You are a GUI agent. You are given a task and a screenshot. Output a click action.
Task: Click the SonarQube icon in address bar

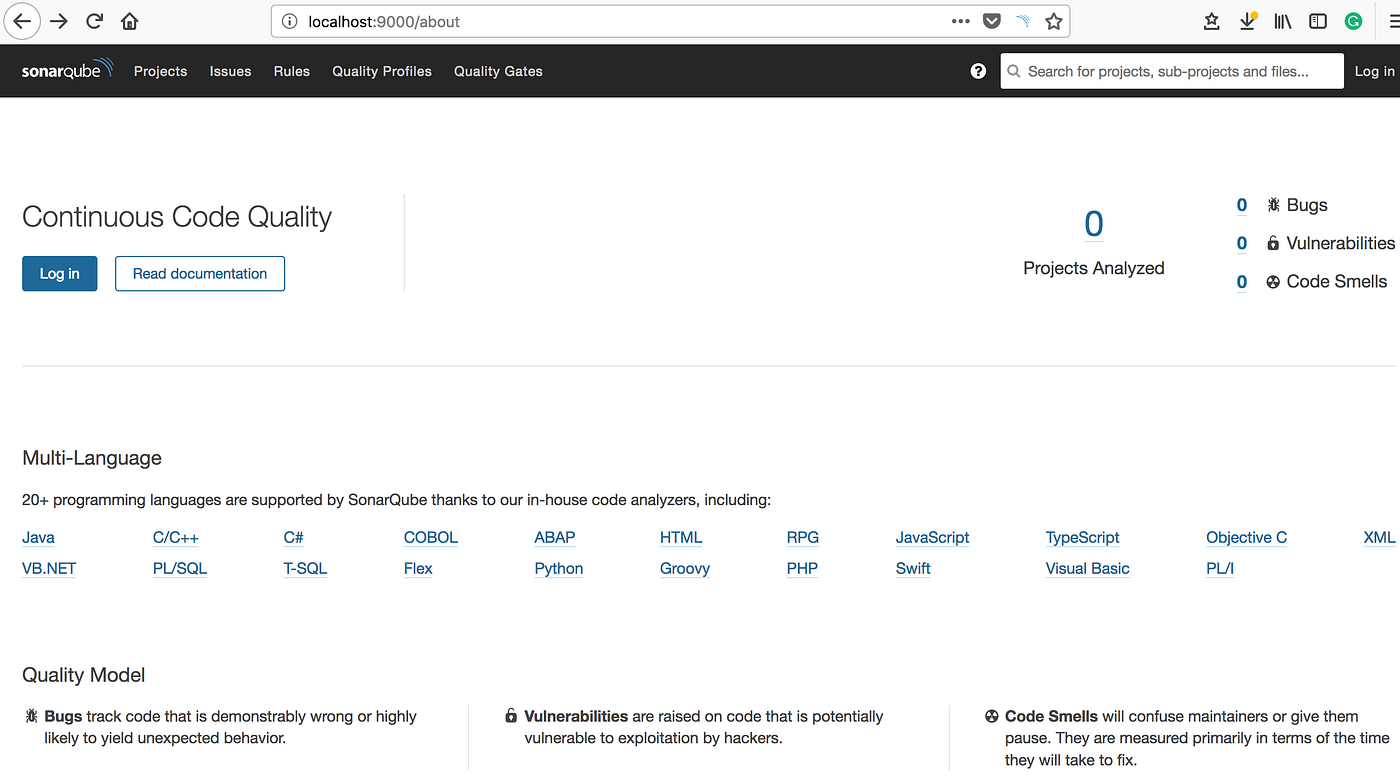point(1023,21)
